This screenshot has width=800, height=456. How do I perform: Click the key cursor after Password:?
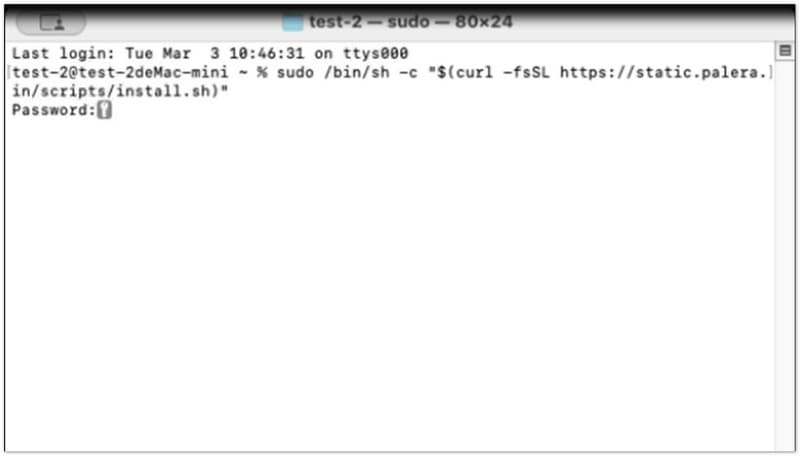(x=105, y=110)
